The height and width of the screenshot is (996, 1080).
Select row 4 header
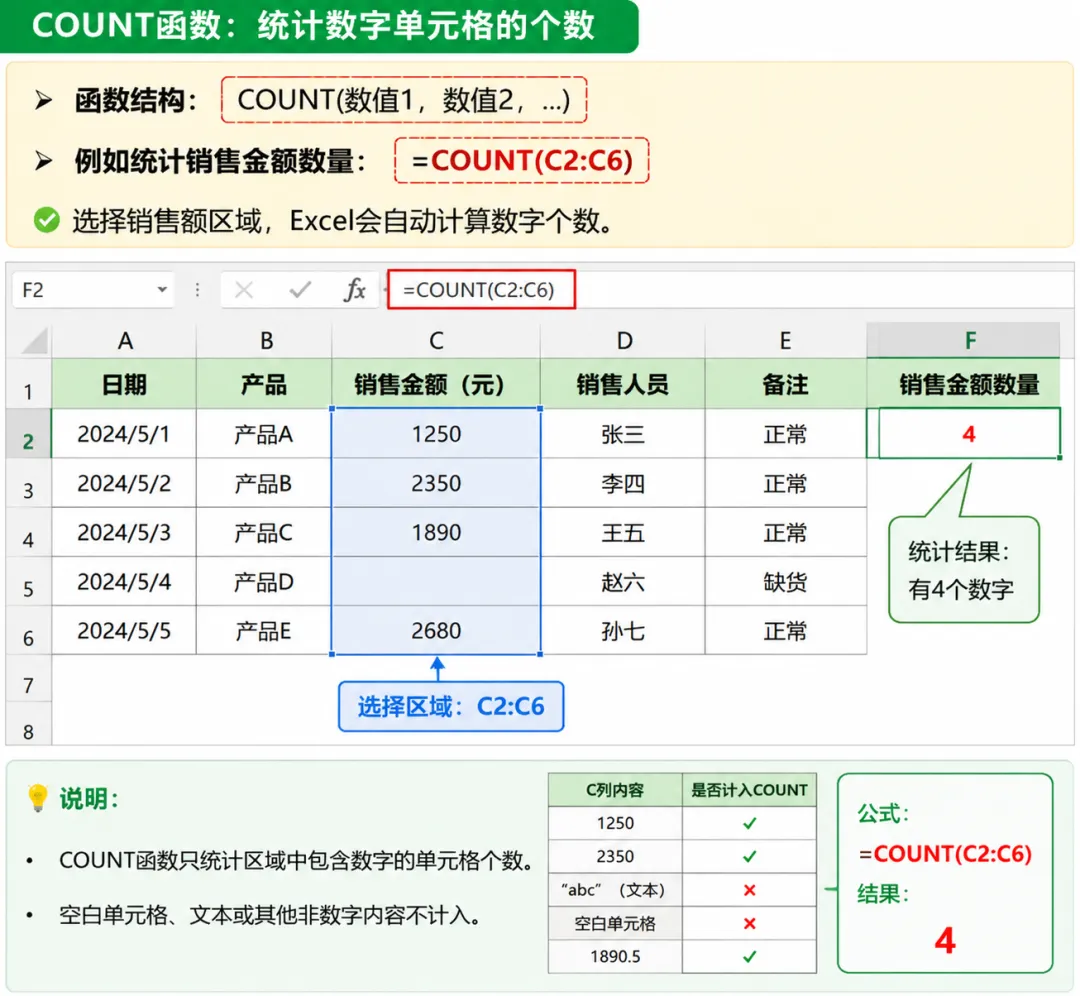(28, 532)
